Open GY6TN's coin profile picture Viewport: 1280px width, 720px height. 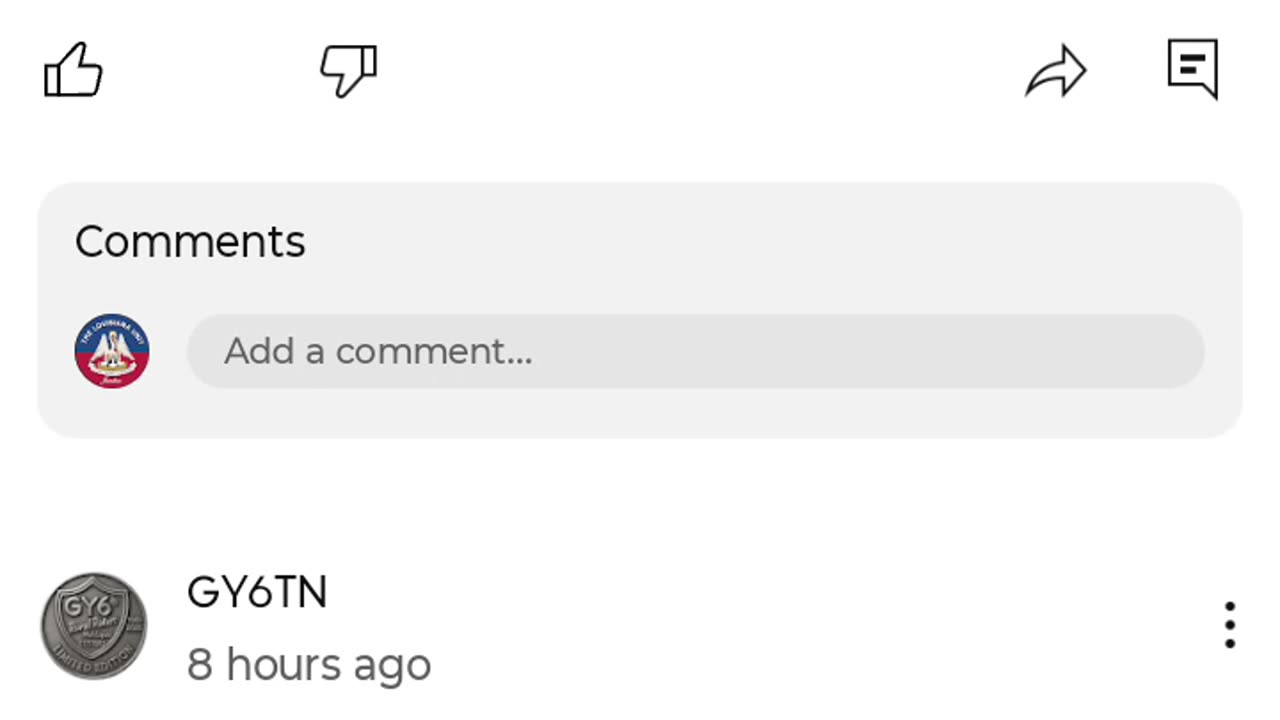pyautogui.click(x=93, y=627)
